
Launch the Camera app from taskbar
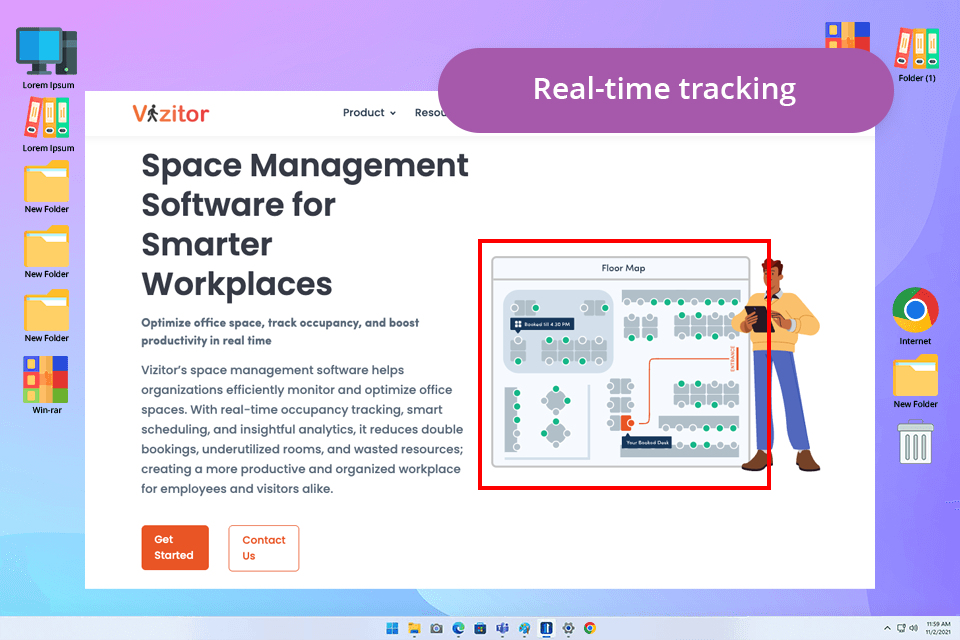(x=437, y=628)
